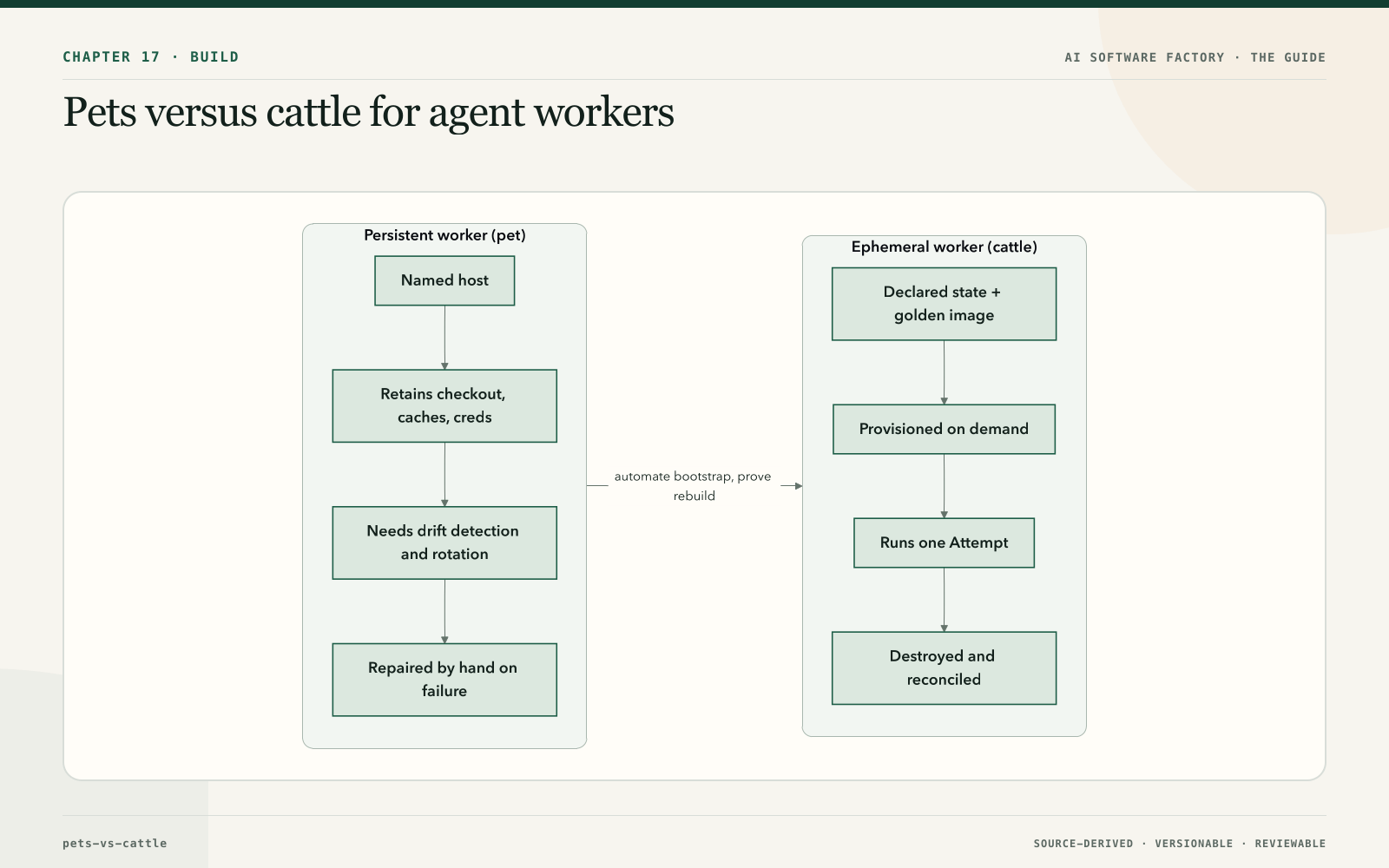Click the 'Retains checkout, caches, creds' box
Viewport: 1389px width, 868px height.
click(x=444, y=406)
